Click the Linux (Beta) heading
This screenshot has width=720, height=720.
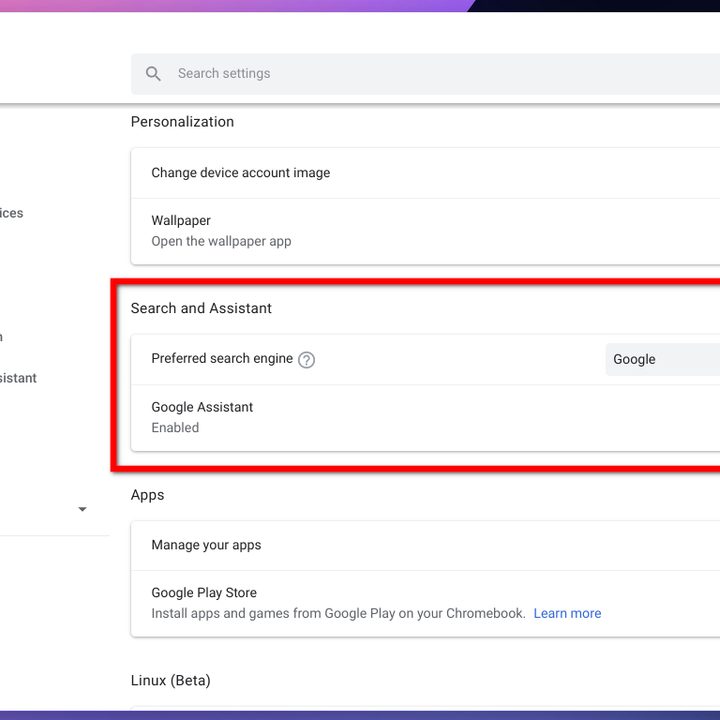click(x=171, y=681)
